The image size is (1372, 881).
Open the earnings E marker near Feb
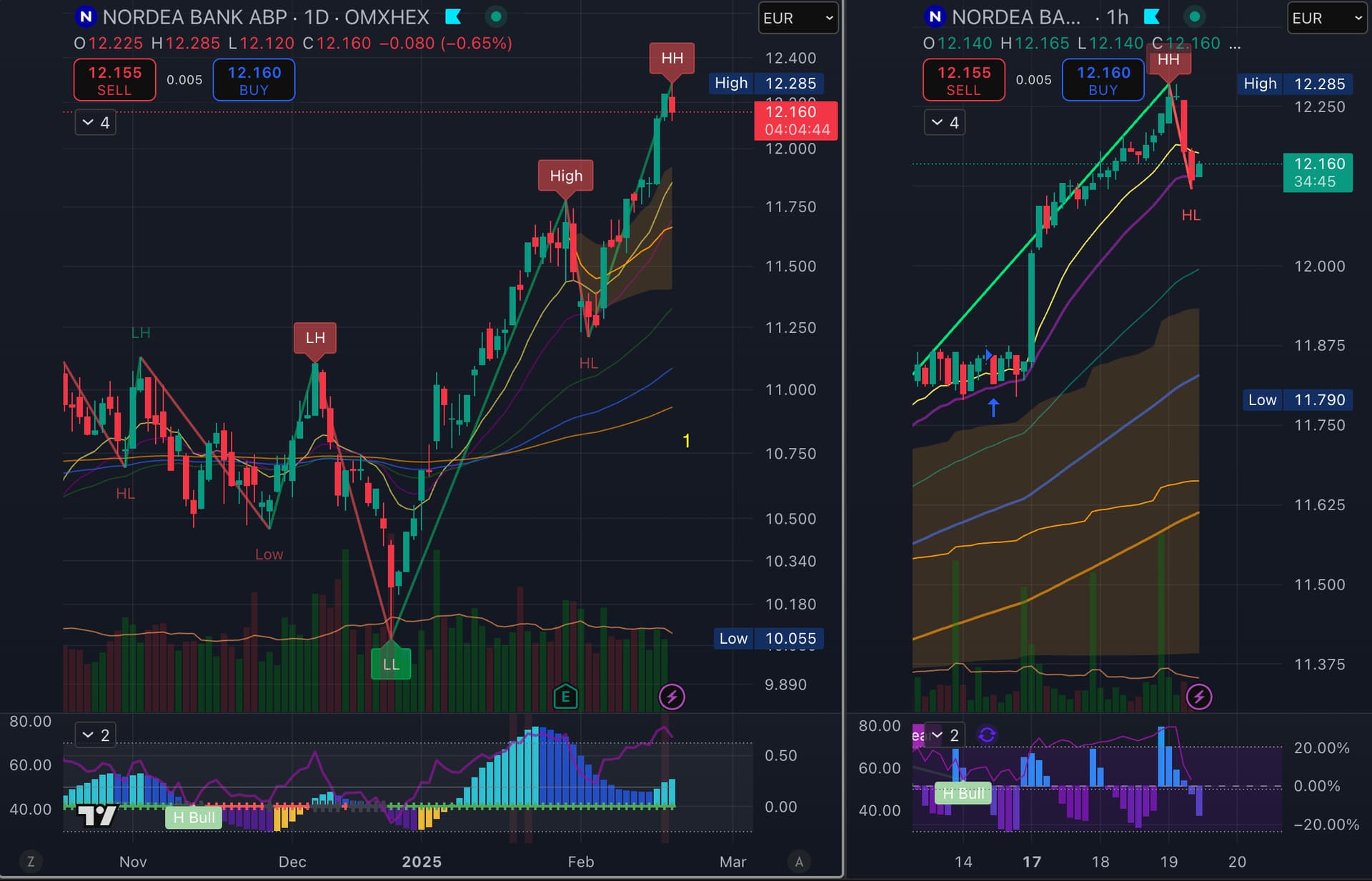click(565, 696)
